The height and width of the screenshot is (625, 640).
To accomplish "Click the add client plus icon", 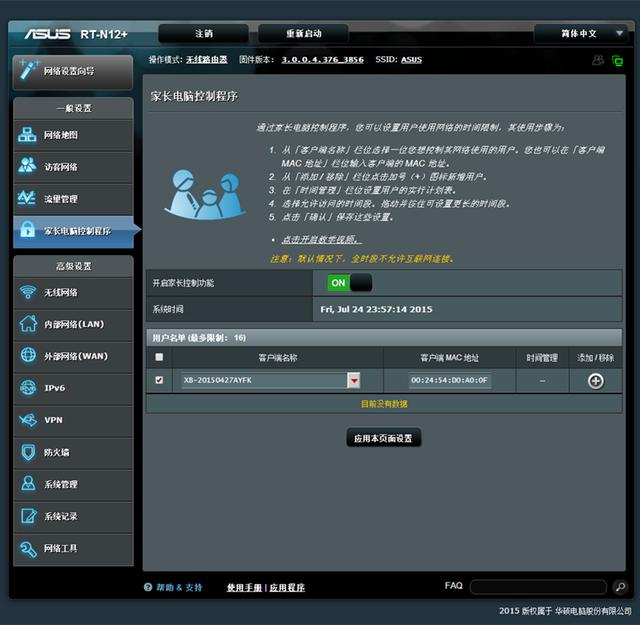I will coord(596,381).
